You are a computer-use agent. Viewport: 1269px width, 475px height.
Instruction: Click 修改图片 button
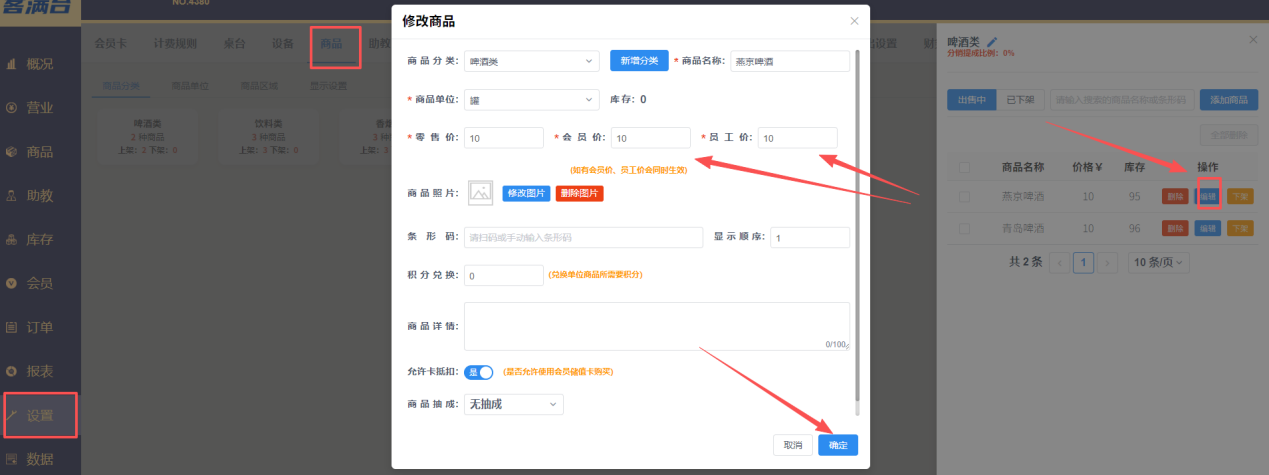pyautogui.click(x=526, y=193)
